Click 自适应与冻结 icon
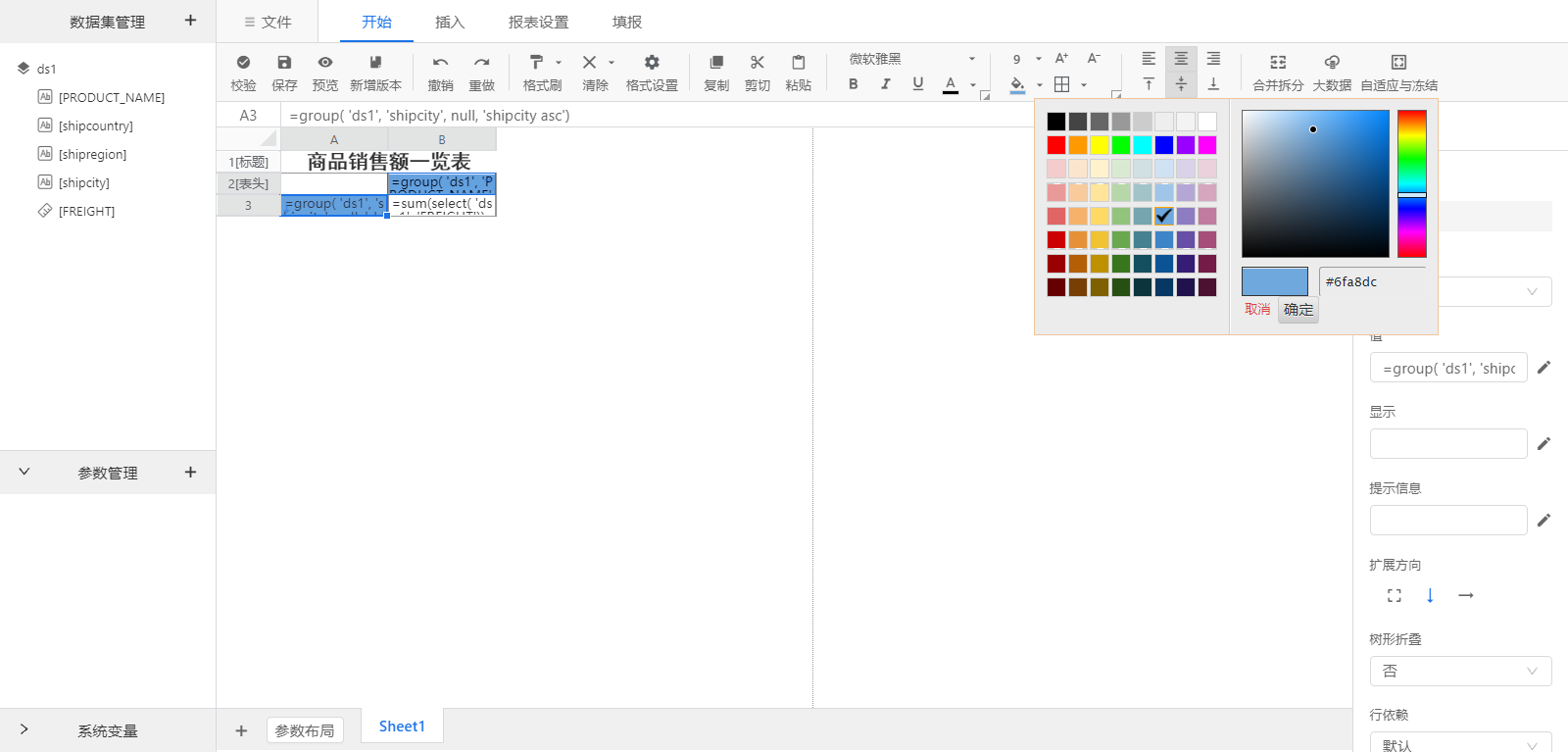This screenshot has height=752, width=1568. (1398, 63)
